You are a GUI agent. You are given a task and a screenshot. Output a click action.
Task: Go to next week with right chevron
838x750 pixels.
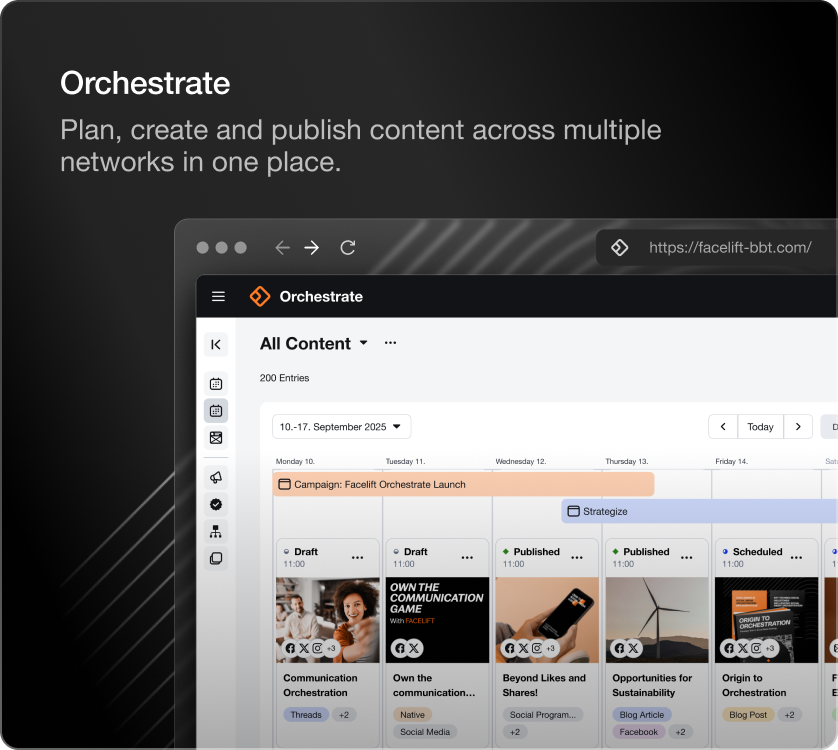point(798,427)
